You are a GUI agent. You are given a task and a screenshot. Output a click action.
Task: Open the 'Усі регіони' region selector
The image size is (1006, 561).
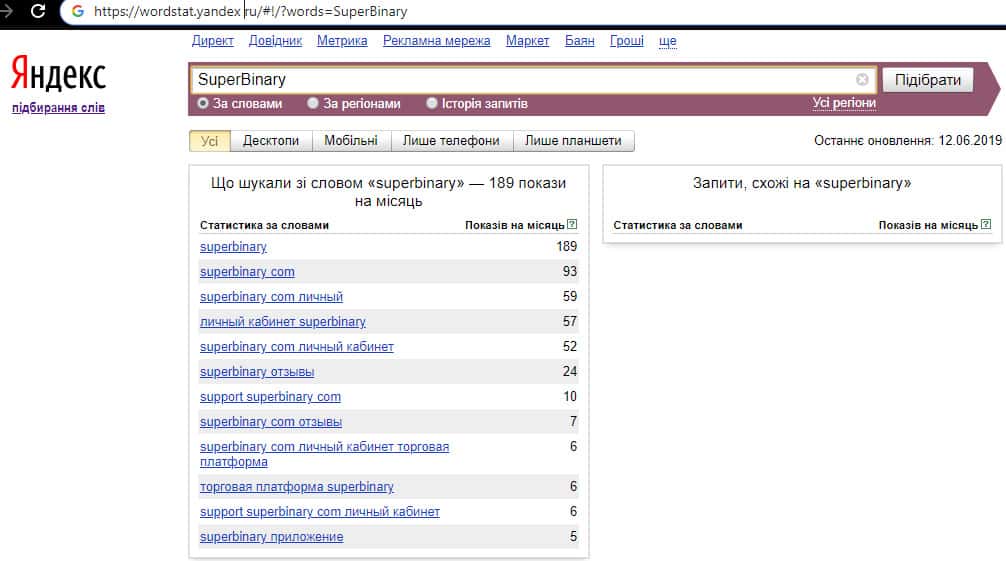[x=844, y=103]
